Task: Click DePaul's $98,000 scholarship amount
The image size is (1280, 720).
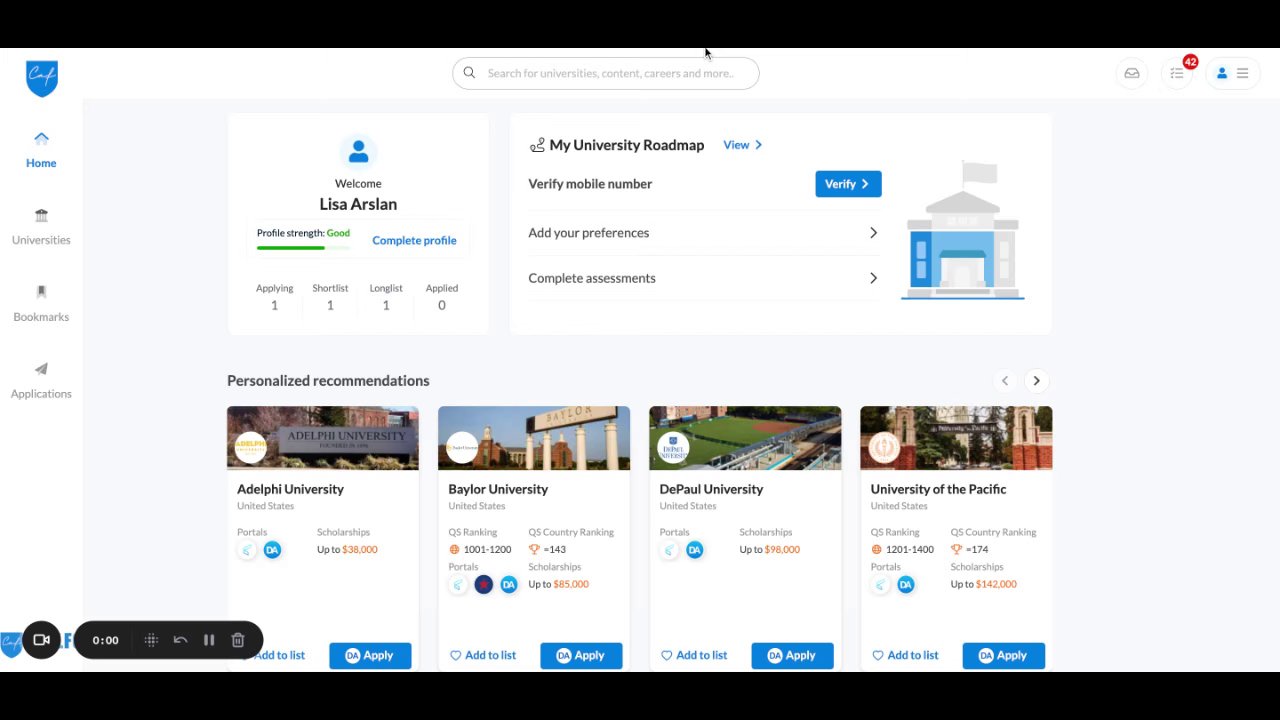Action: click(x=782, y=549)
